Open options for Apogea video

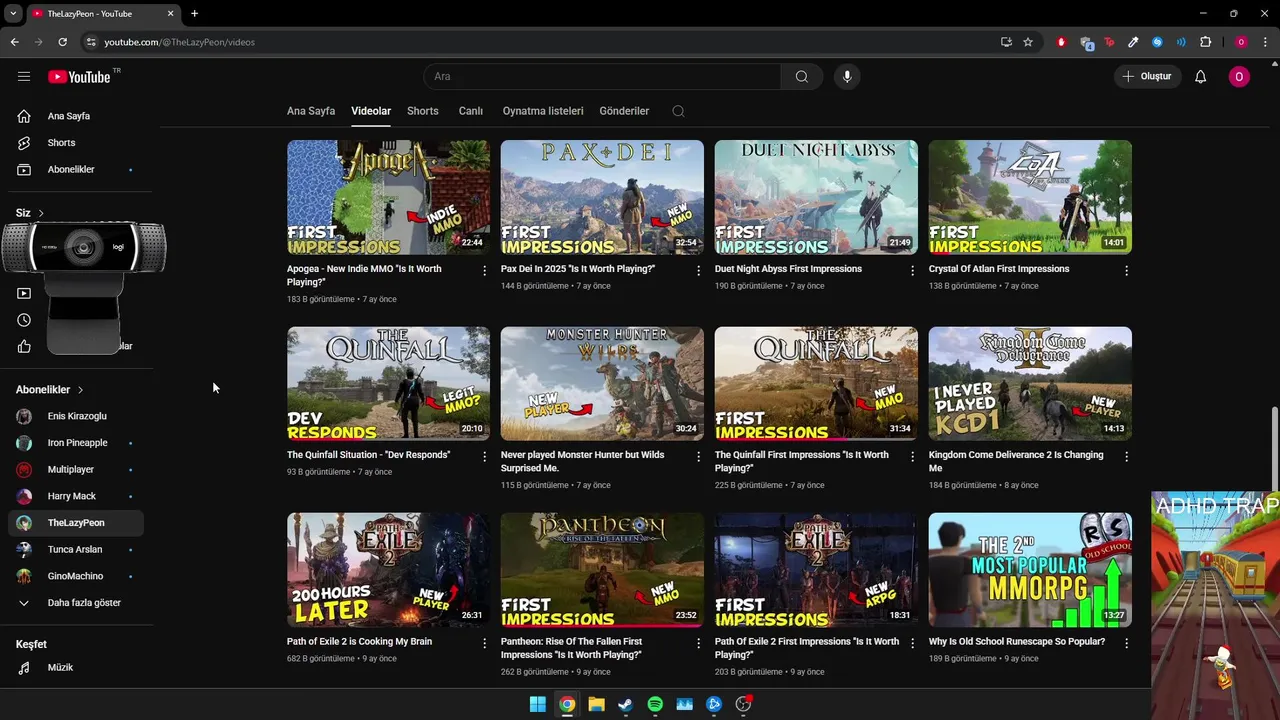485,271
